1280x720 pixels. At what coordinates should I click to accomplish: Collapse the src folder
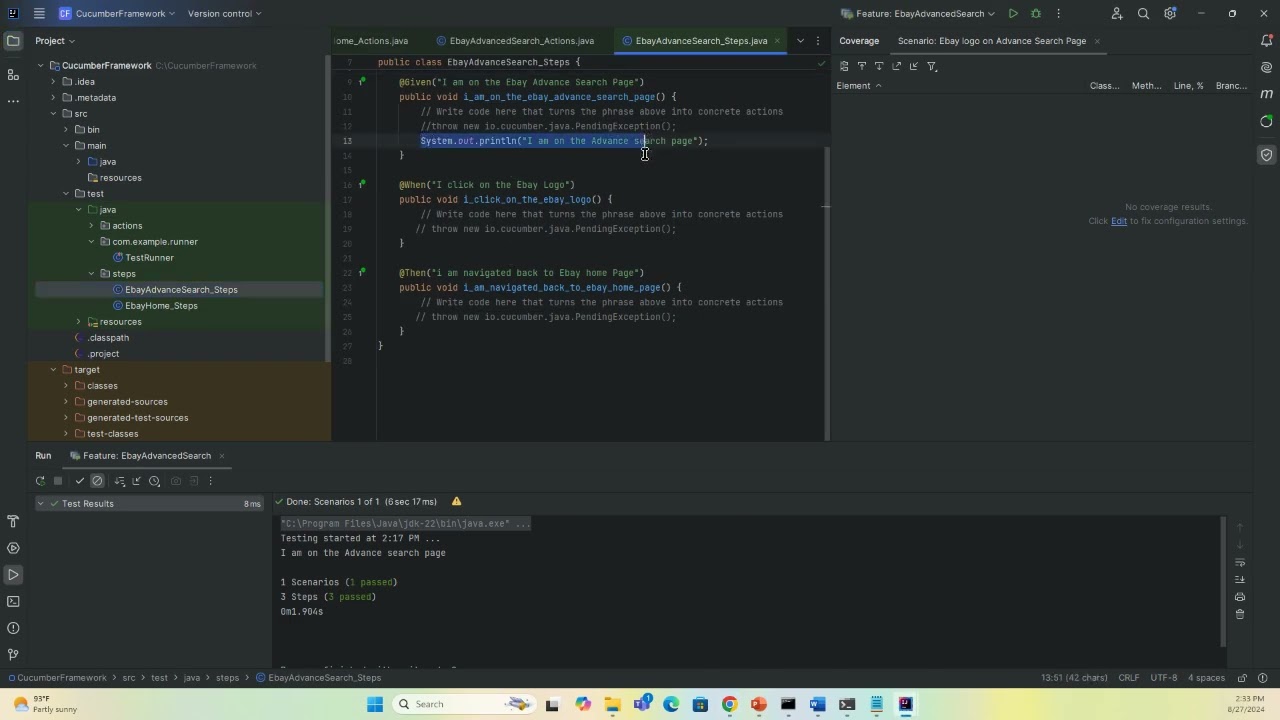click(x=53, y=114)
